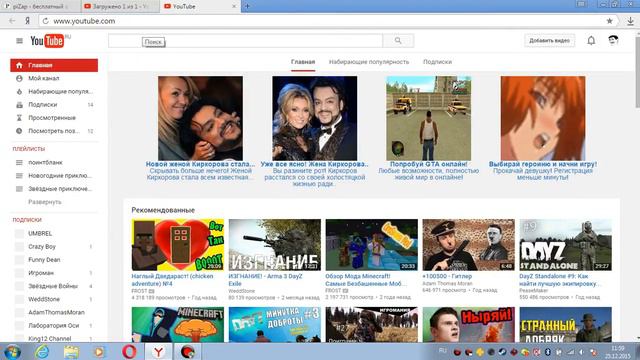Open Лаборатория Оси subscription channel
This screenshot has height=360, width=640.
coord(54,326)
